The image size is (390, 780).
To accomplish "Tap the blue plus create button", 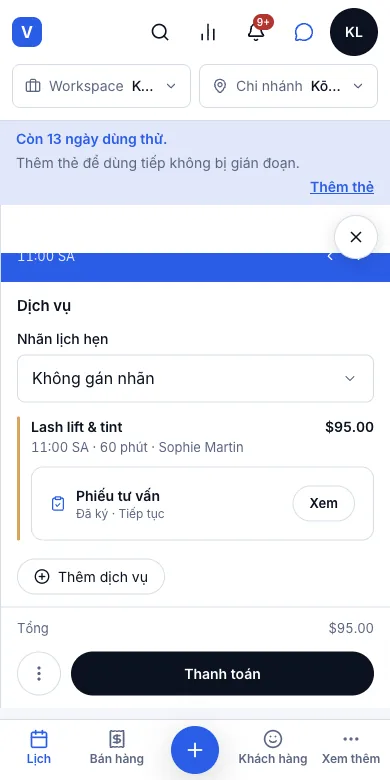I will (x=195, y=750).
